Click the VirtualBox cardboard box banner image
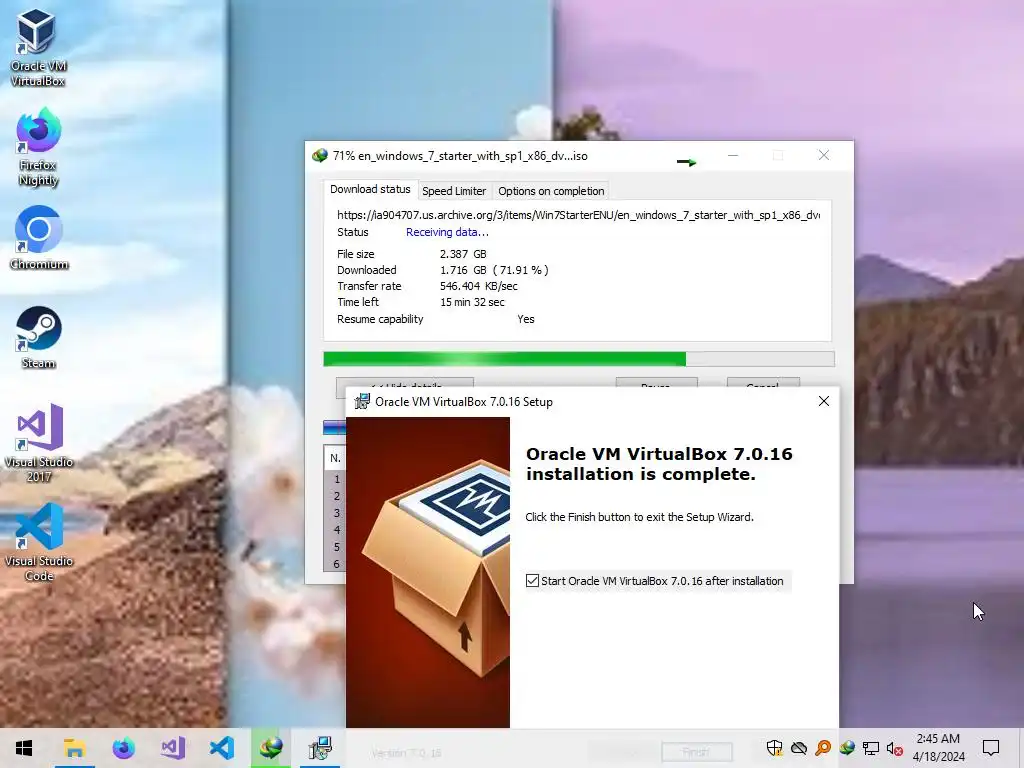Viewport: 1024px width, 768px height. pos(428,572)
